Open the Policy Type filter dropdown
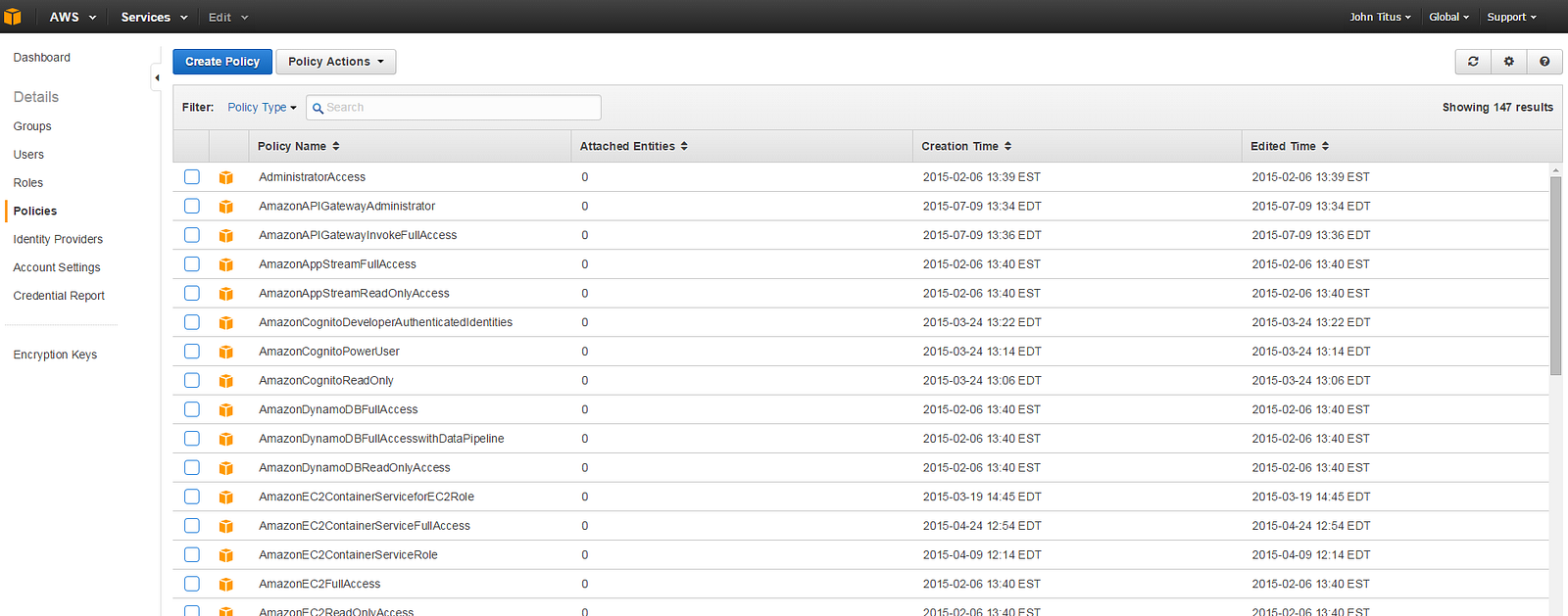Viewport: 1568px width, 616px height. 262,108
